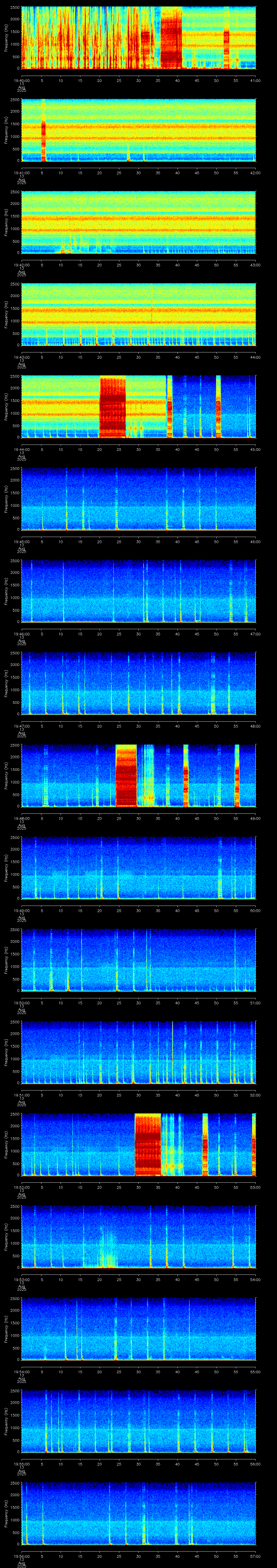Click the 19:46:00 spectrogram panel

(x=138, y=591)
